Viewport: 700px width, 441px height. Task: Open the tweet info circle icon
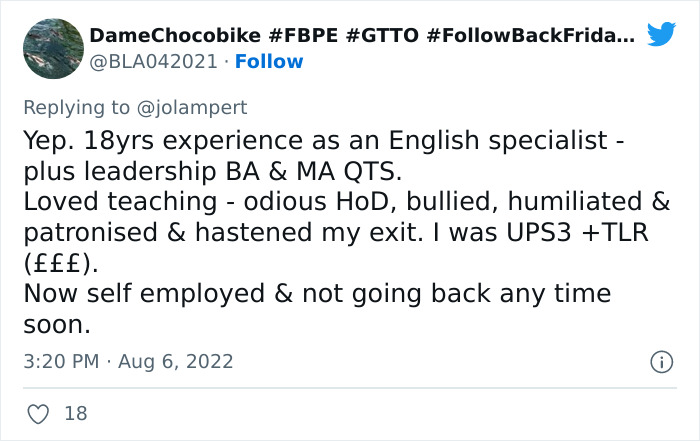point(661,362)
